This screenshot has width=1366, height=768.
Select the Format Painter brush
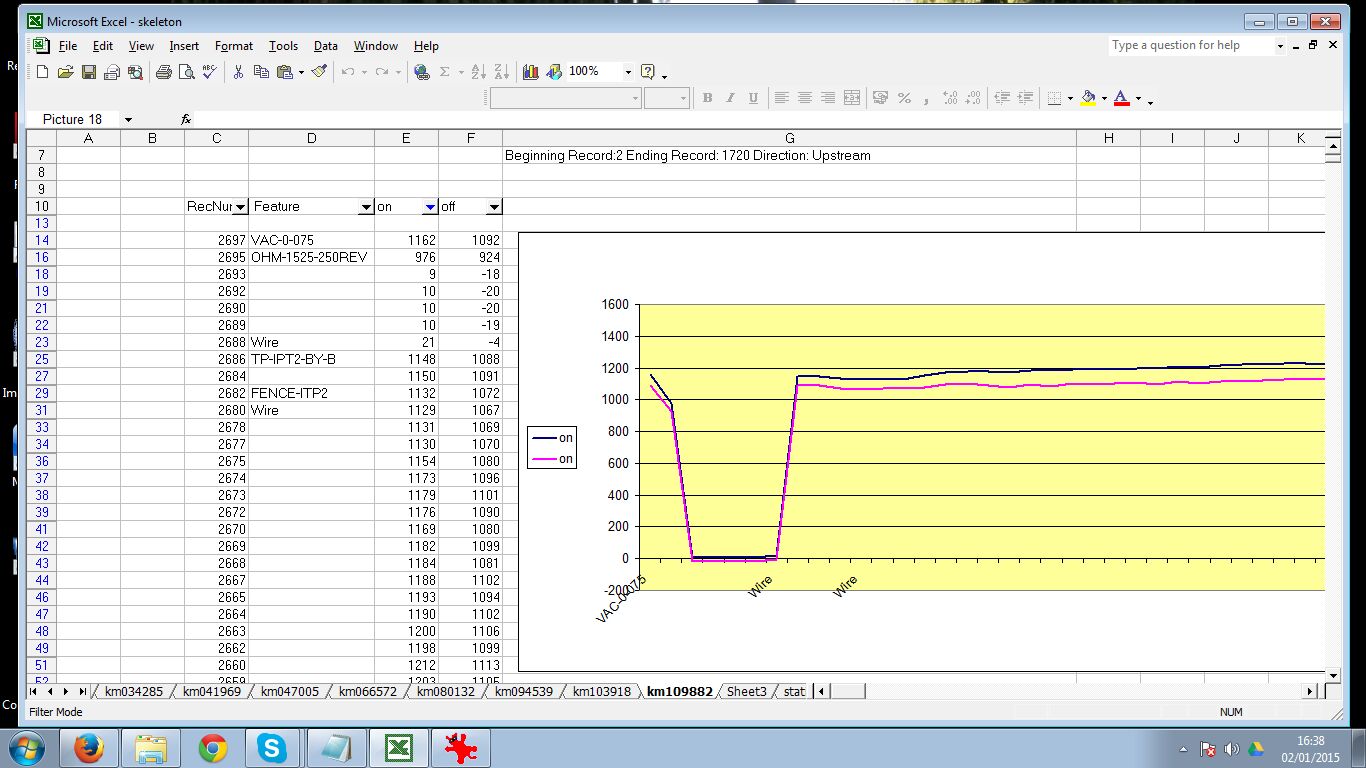[319, 72]
